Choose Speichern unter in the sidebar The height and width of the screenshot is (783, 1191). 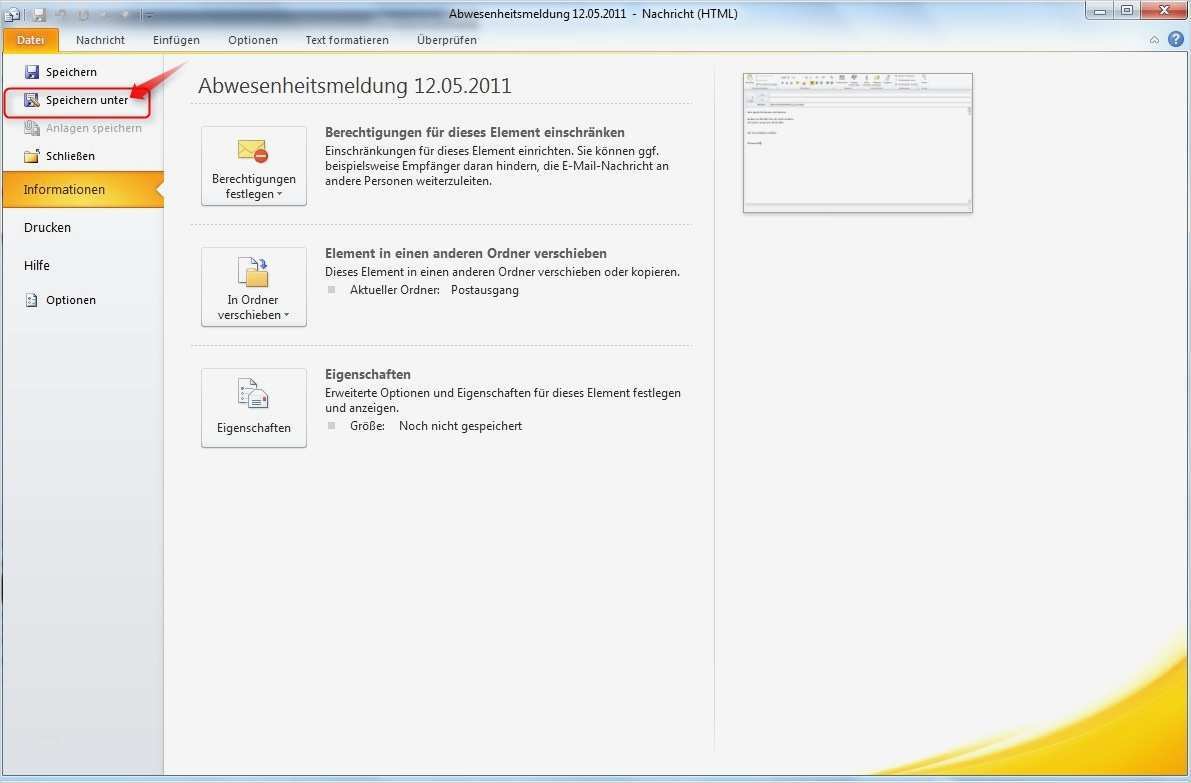[77, 100]
